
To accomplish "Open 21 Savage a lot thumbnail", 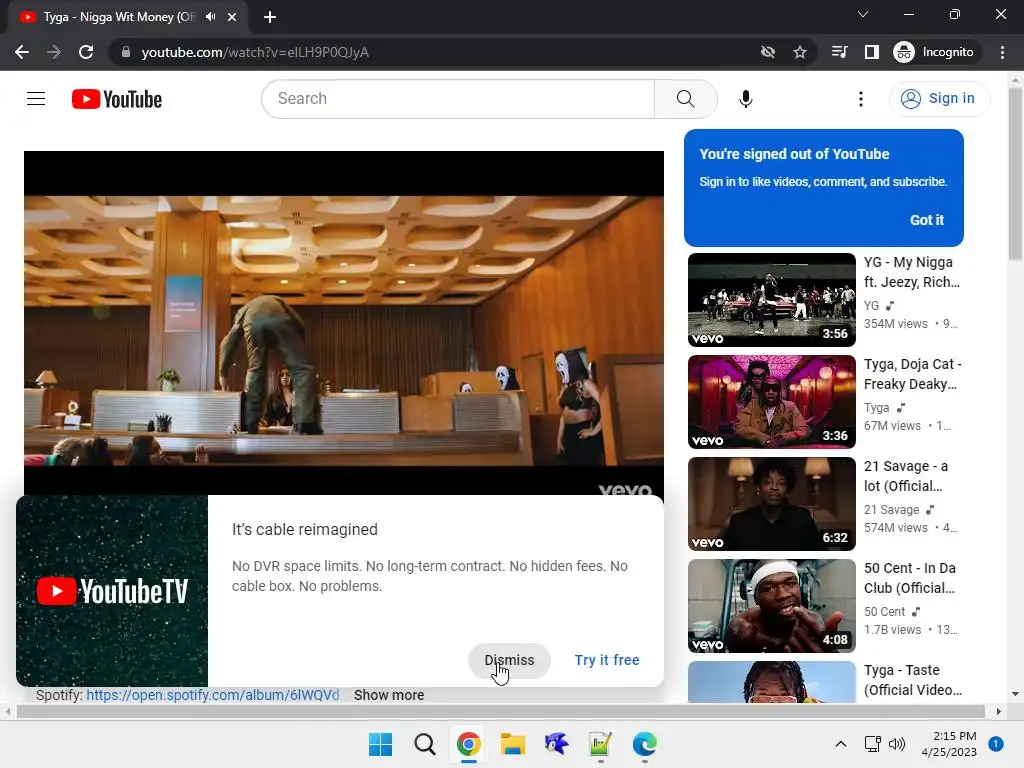I will [x=771, y=504].
